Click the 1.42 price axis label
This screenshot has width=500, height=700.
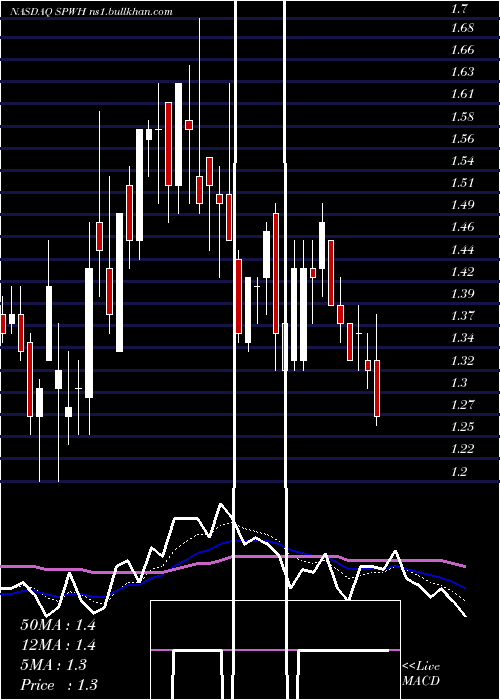click(462, 272)
